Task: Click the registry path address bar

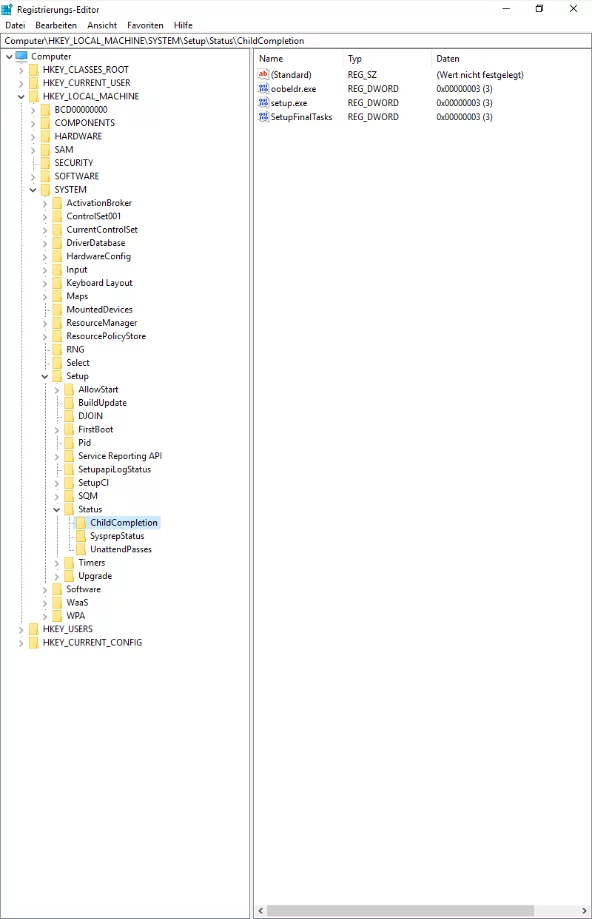Action: pos(296,40)
